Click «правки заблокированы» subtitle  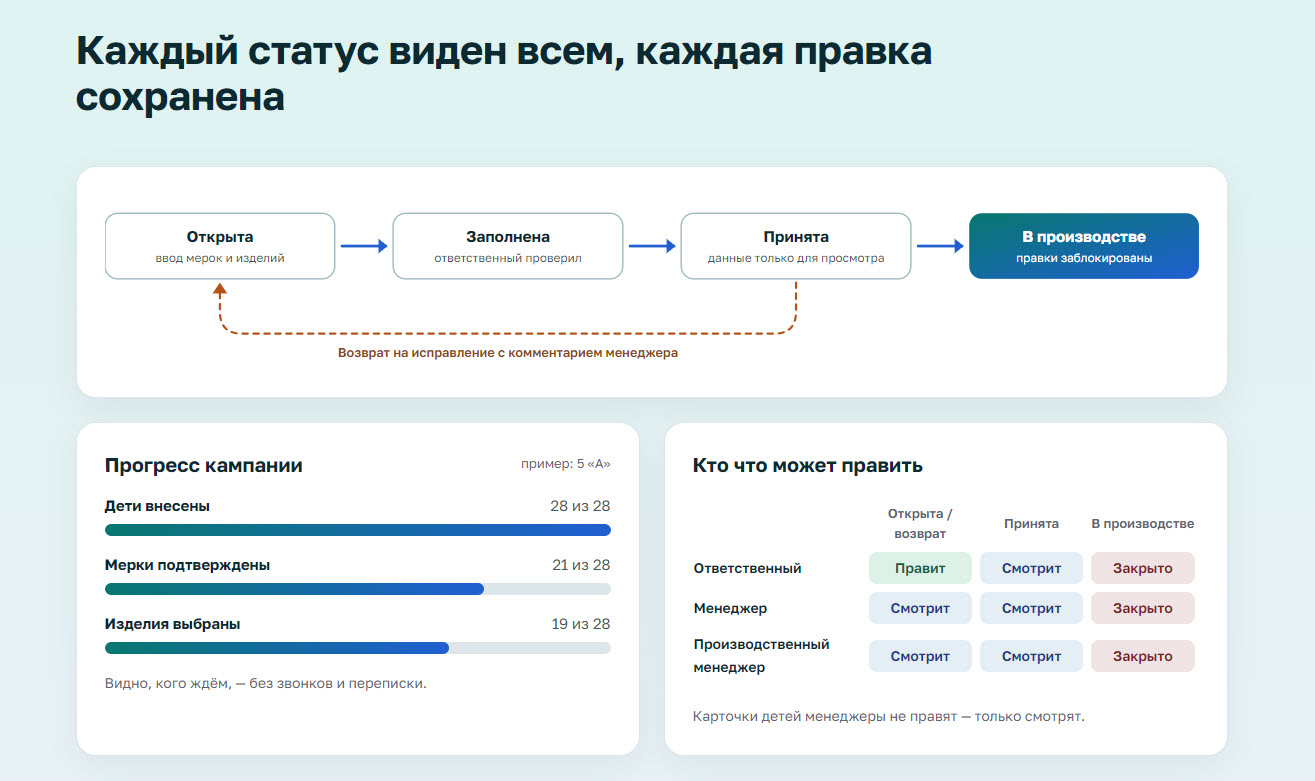point(1084,258)
